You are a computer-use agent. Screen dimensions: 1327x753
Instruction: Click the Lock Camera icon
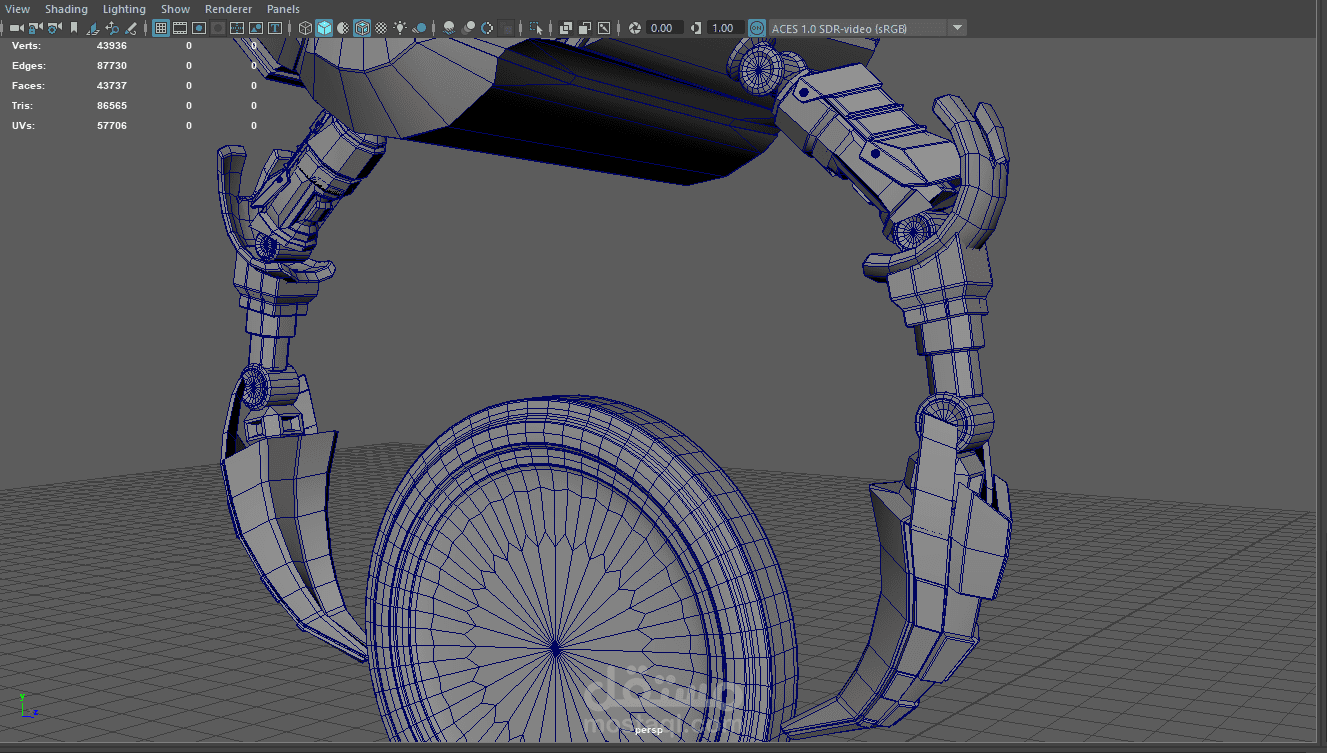pos(36,28)
